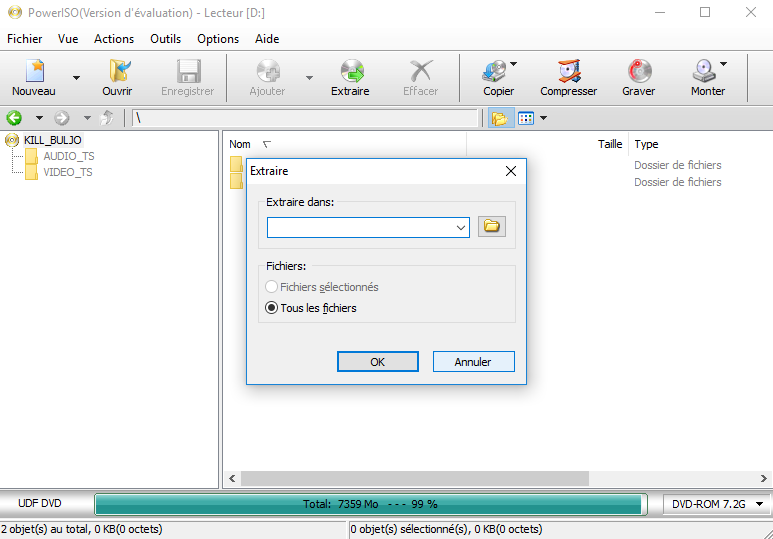
Task: Open the Outils menu
Action: click(166, 39)
